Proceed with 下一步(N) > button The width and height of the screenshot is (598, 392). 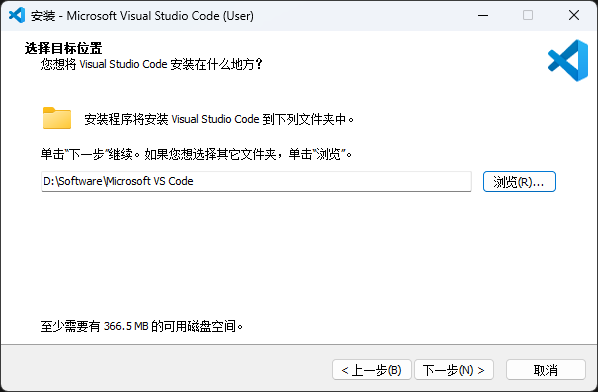(454, 370)
